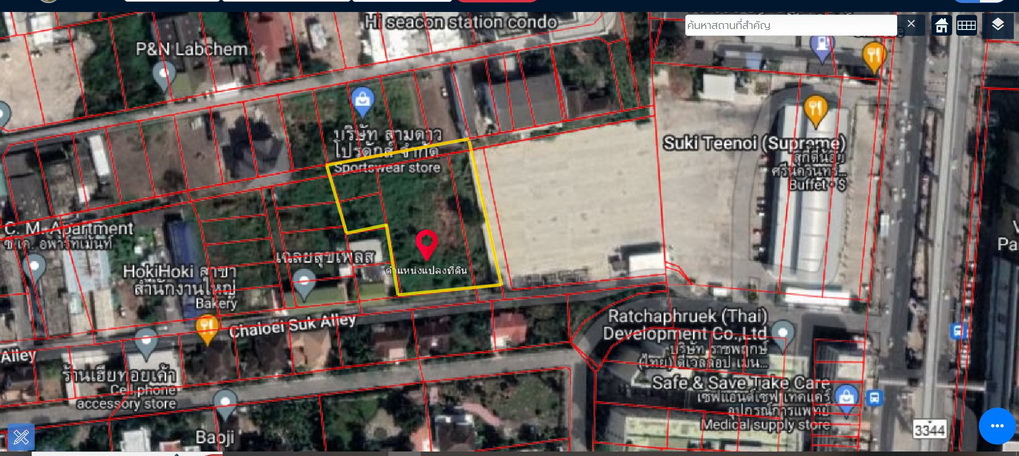Select the HokiHoki bakery food marker
Image resolution: width=1019 pixels, height=456 pixels.
coord(207,327)
